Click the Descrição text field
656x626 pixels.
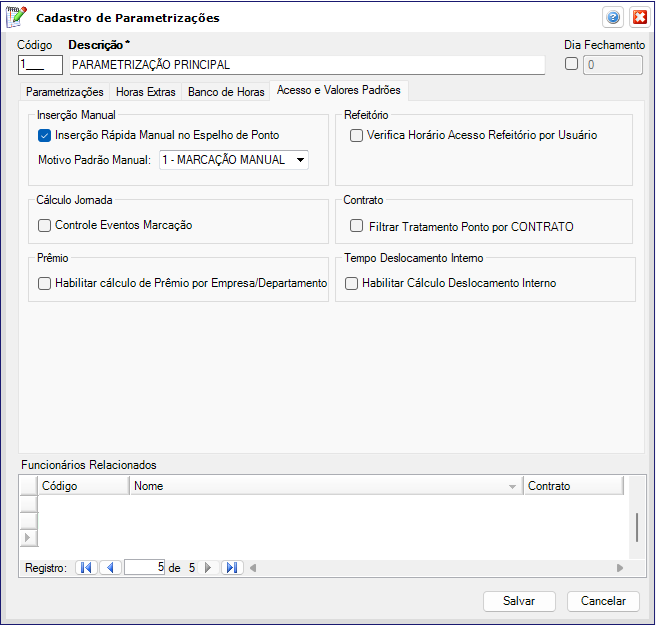pos(306,65)
